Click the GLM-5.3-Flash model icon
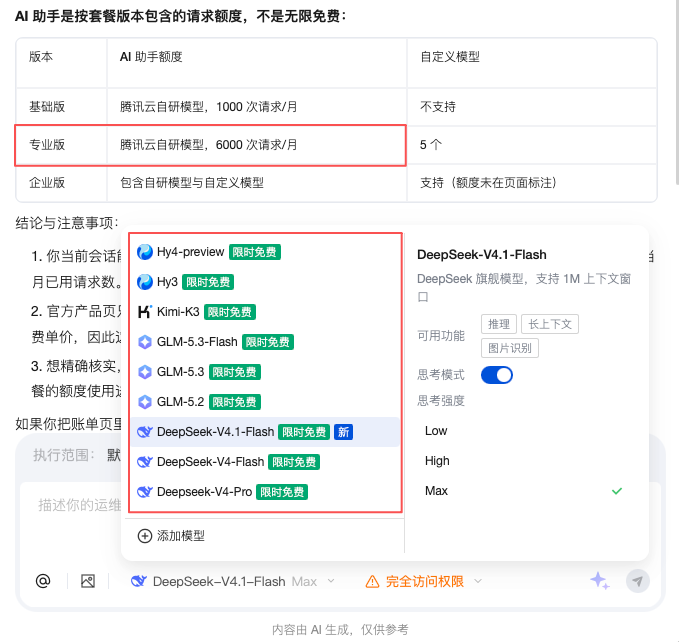This screenshot has width=679, height=642. (x=145, y=342)
